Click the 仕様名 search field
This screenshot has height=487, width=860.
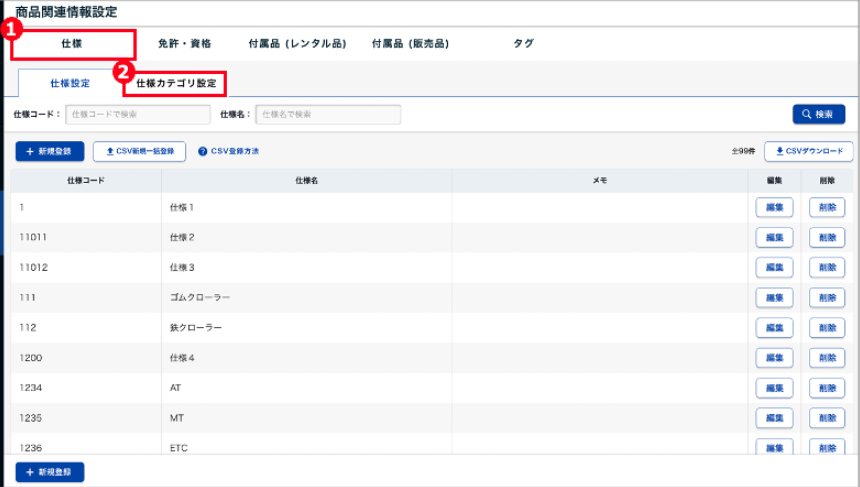pyautogui.click(x=328, y=114)
